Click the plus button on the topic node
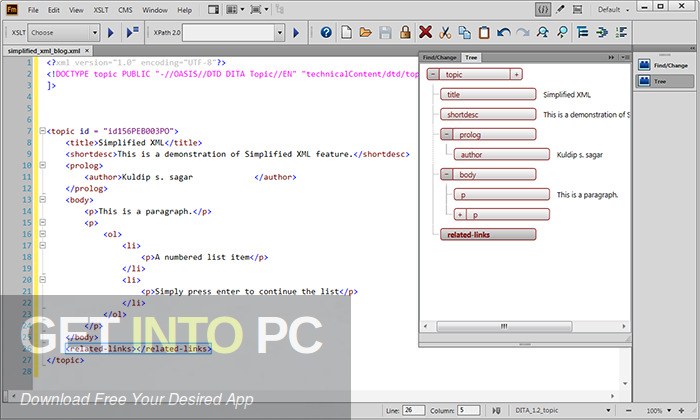The image size is (700, 420). point(516,75)
